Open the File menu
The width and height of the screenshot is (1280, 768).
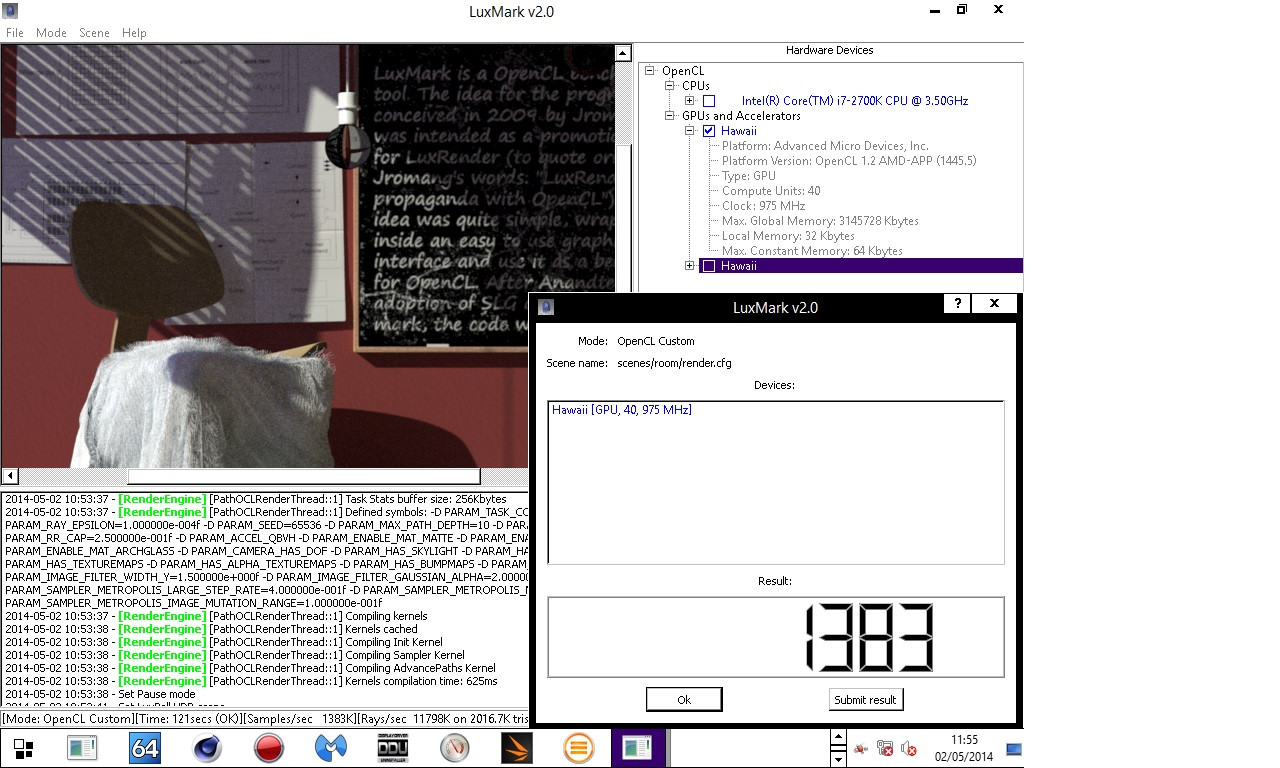[14, 33]
